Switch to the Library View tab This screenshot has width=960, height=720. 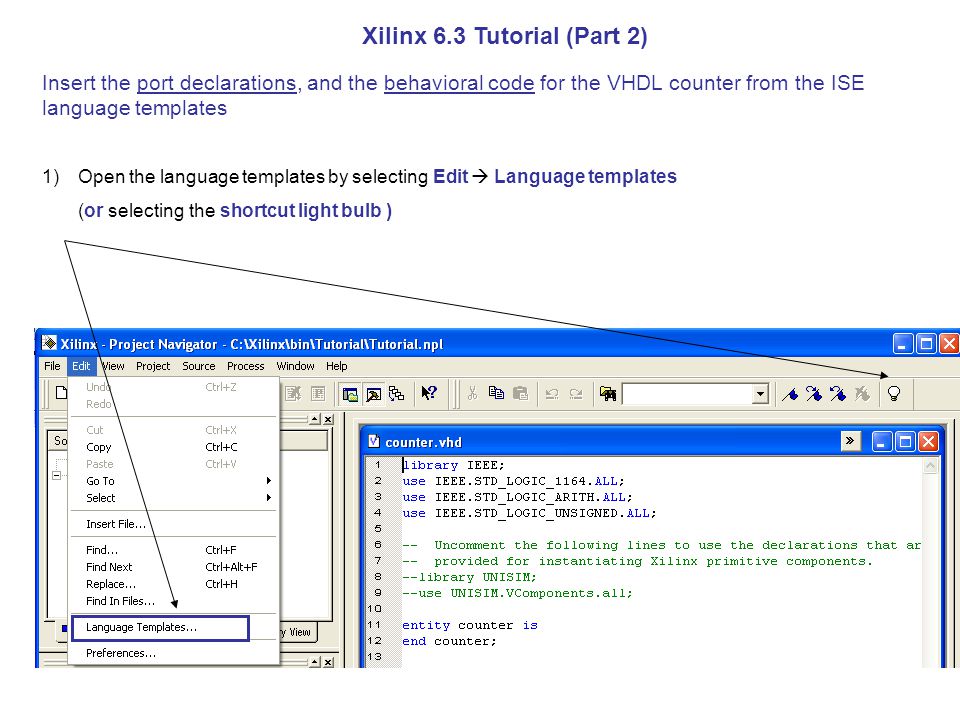click(x=298, y=632)
